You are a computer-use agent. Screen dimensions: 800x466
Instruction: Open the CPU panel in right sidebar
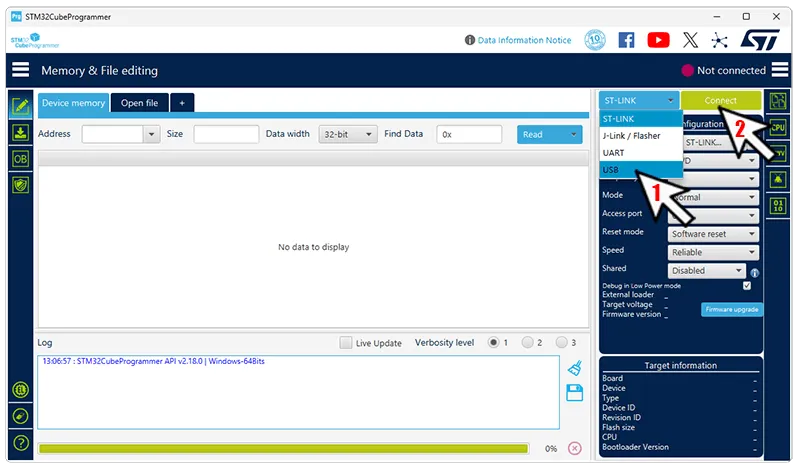coord(778,127)
